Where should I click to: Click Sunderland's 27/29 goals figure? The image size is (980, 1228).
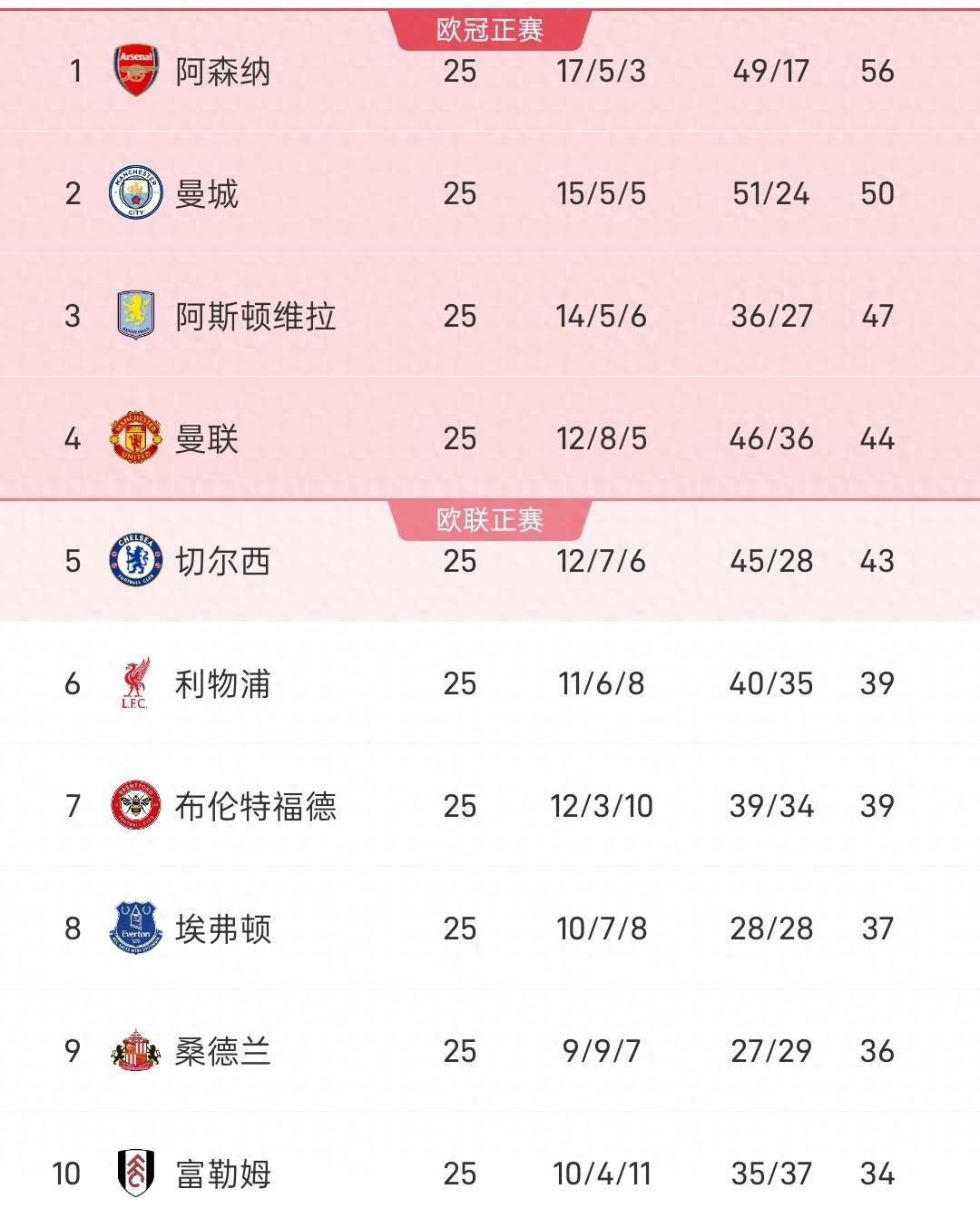771,1051
